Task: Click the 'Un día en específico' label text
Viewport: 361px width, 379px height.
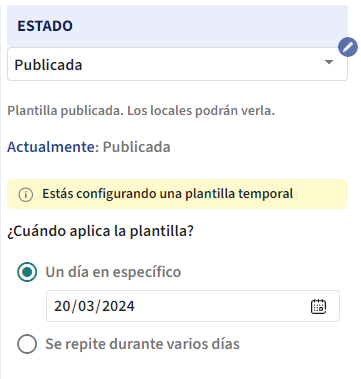Action: pyautogui.click(x=113, y=272)
